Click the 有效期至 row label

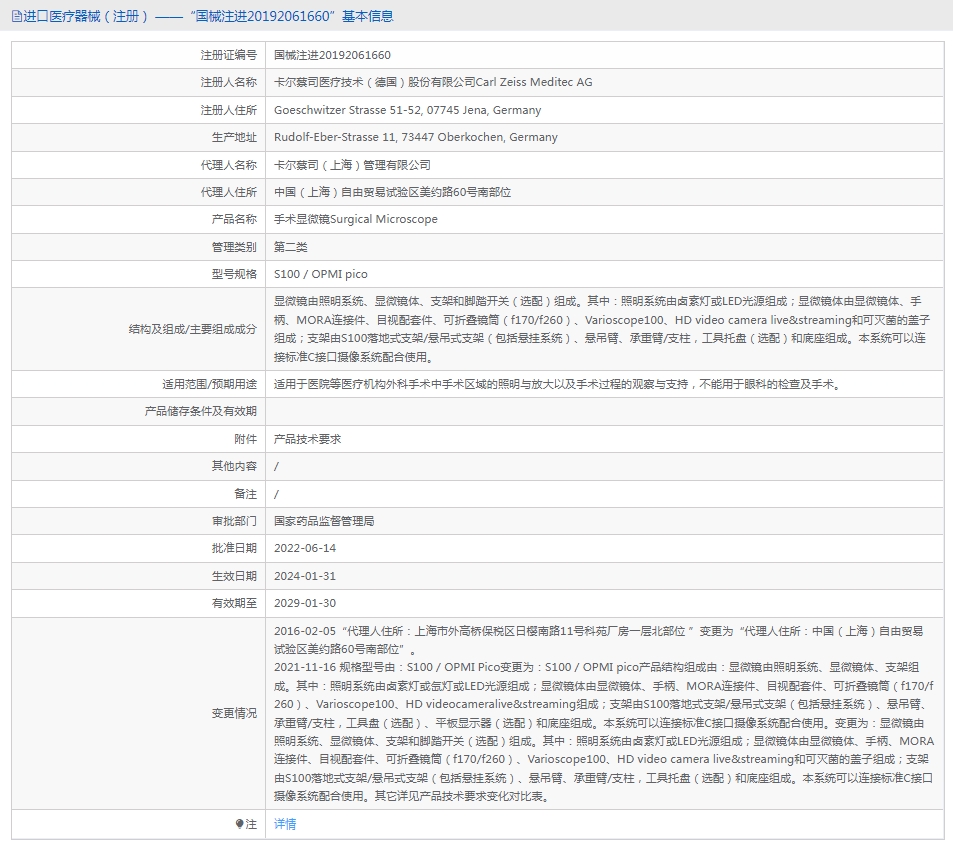[x=234, y=603]
